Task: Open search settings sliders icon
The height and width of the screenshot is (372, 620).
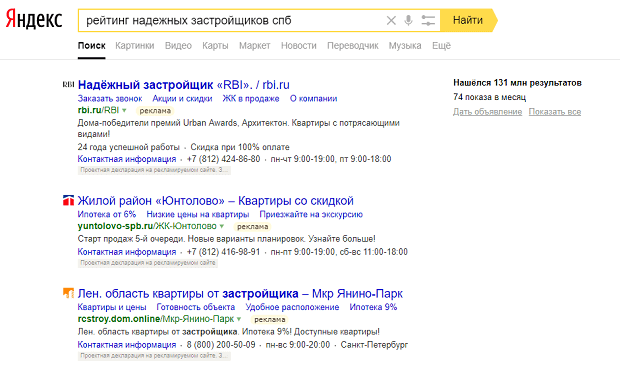Action: pos(428,20)
